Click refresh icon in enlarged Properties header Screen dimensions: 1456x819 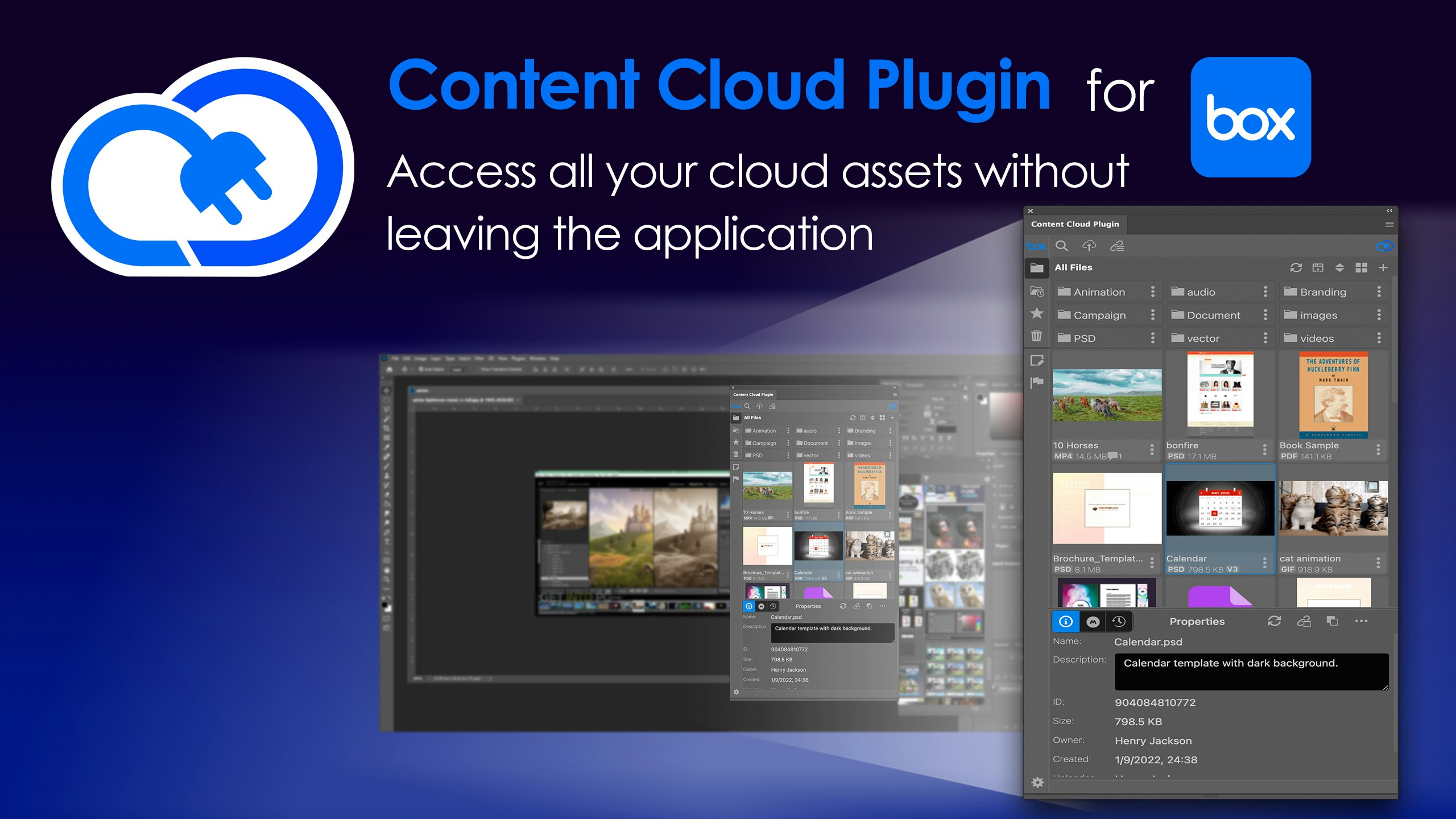pos(1275,621)
